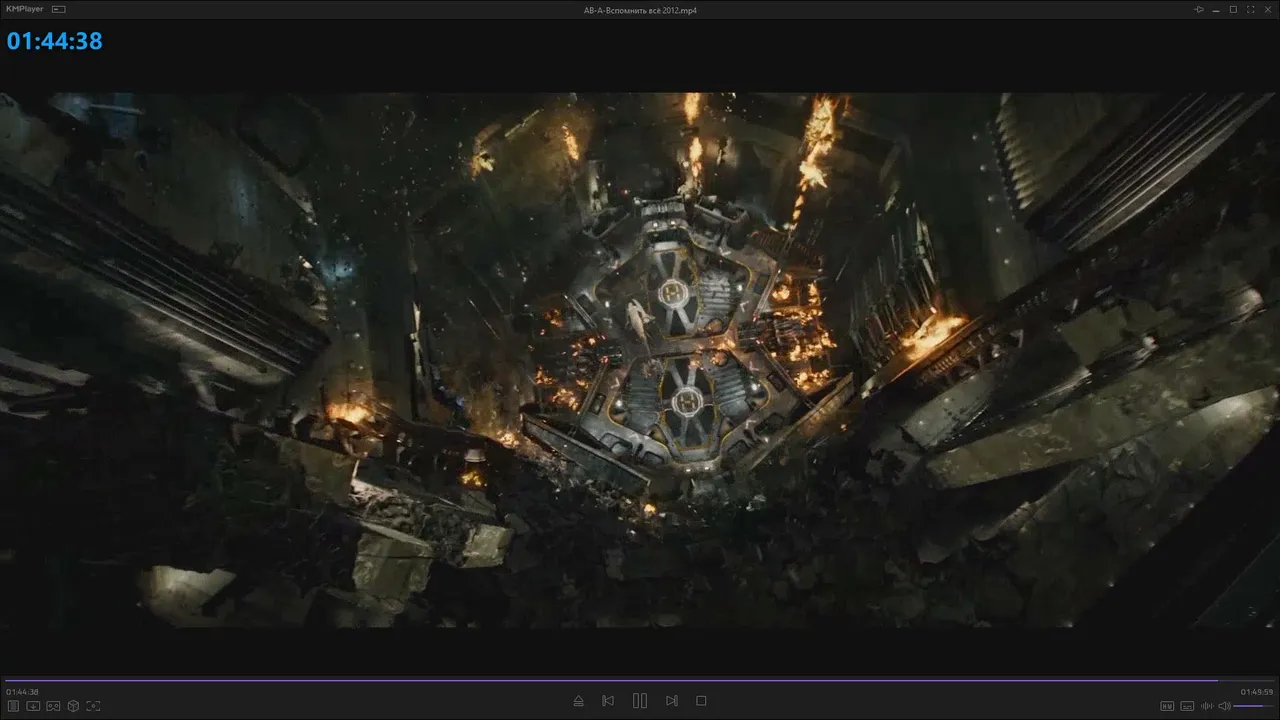Minimize the KMPlayer window

(1217, 9)
